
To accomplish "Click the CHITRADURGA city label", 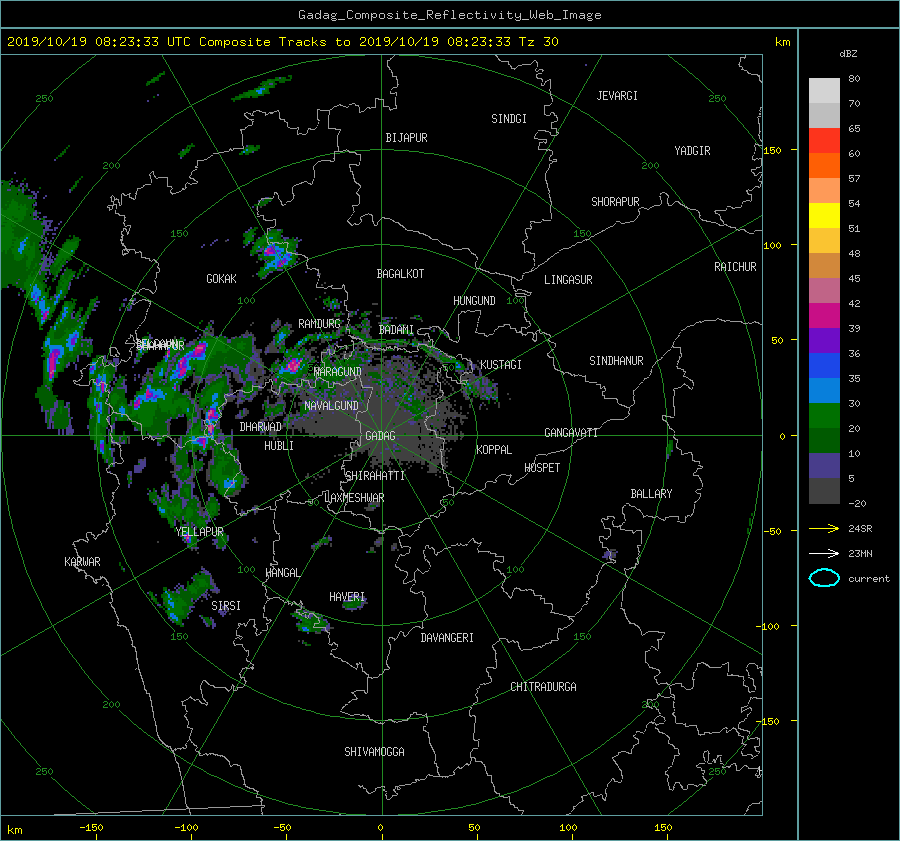I will click(x=543, y=687).
